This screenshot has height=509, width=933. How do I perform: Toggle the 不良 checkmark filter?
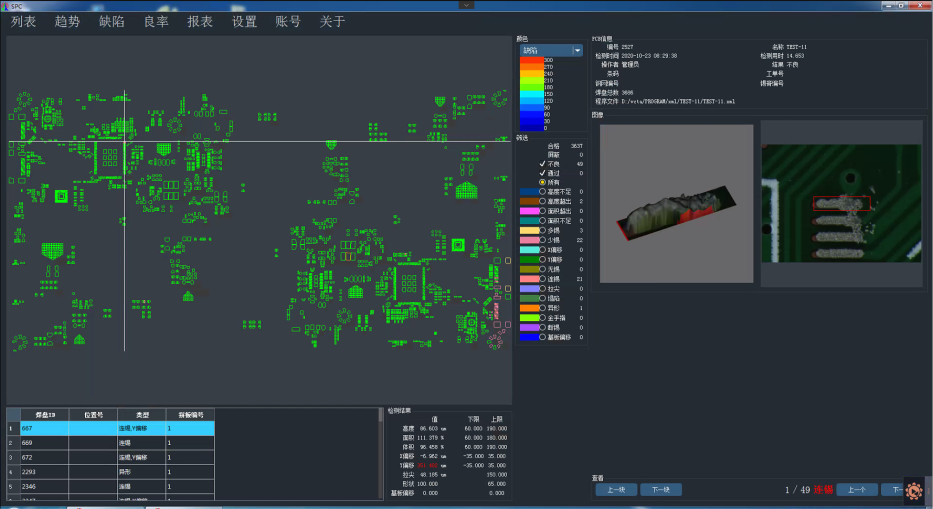(542, 163)
